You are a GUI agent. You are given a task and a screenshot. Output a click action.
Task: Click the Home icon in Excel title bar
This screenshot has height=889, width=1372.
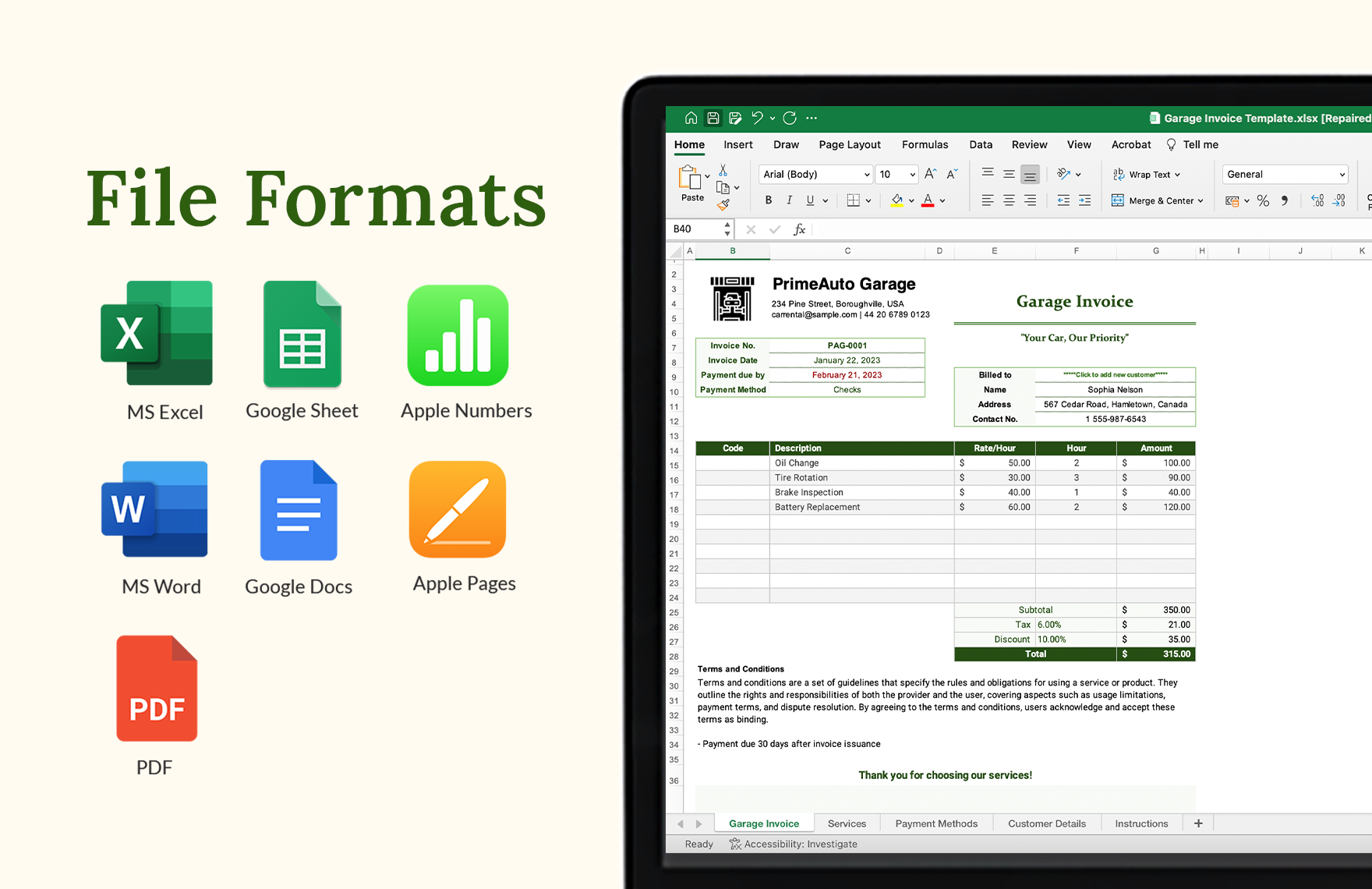pyautogui.click(x=691, y=118)
